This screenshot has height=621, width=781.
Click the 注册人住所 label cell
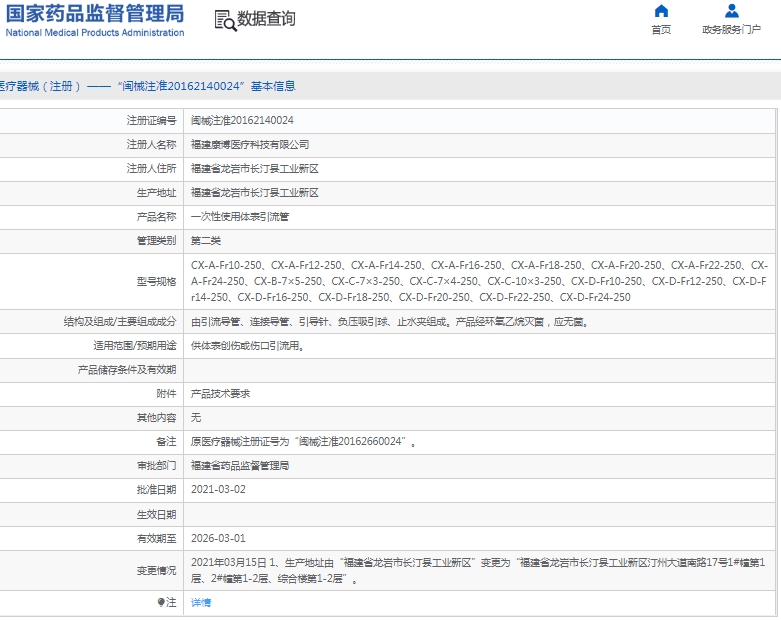click(x=151, y=169)
